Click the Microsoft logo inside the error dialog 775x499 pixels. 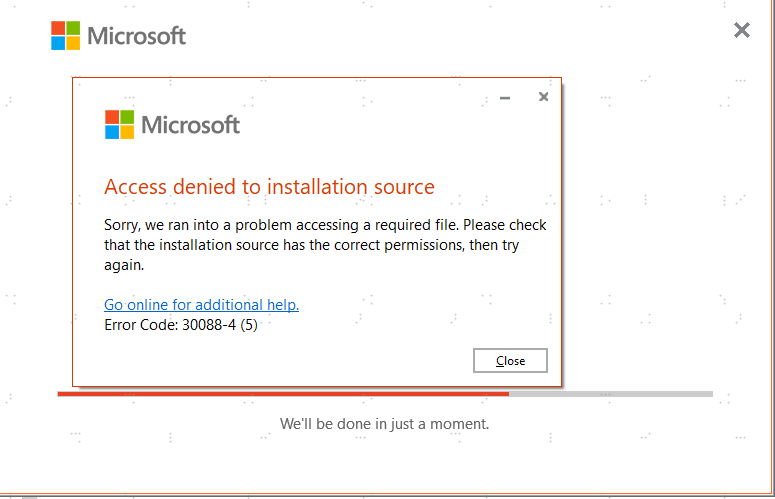pyautogui.click(x=119, y=125)
